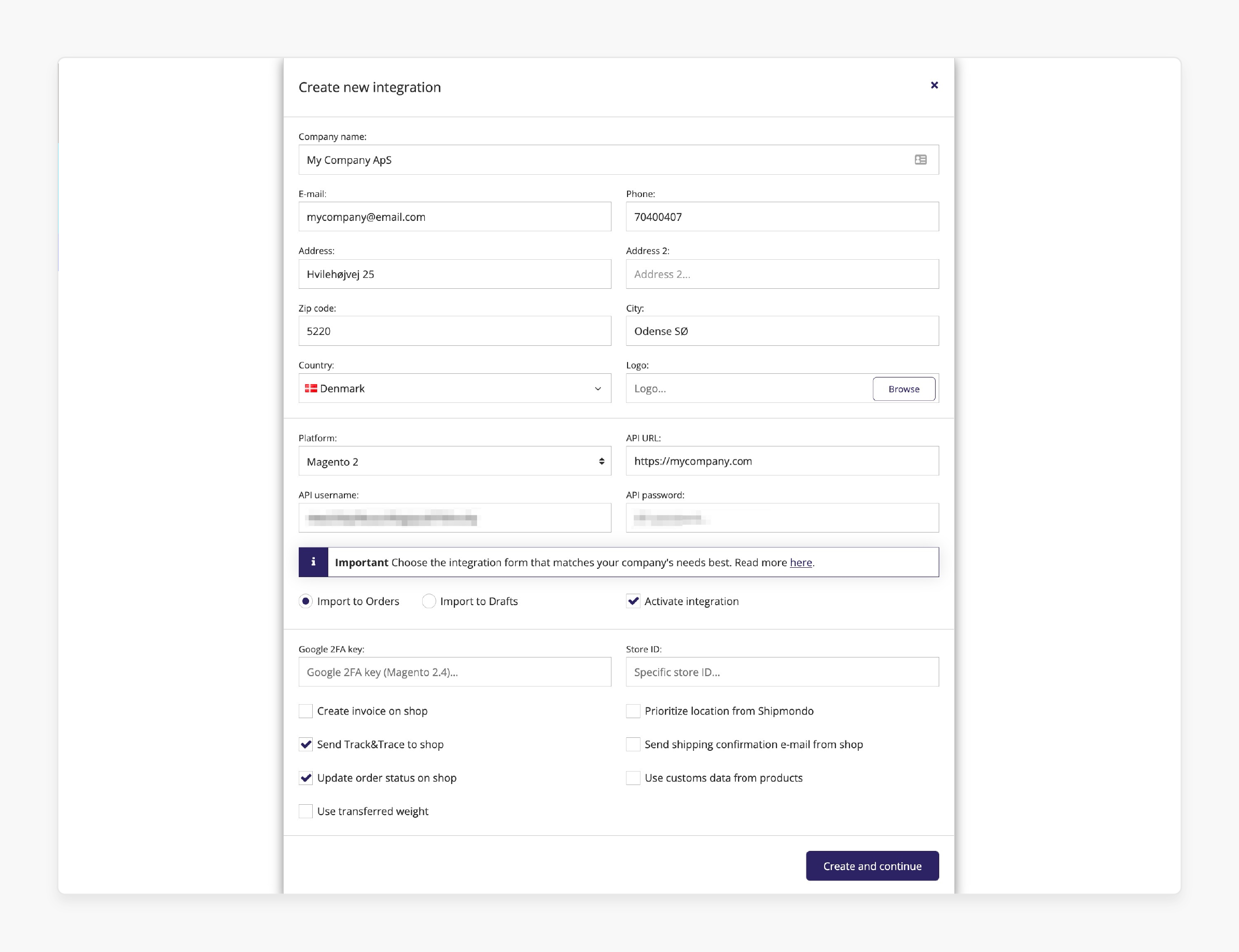This screenshot has height=952, width=1239.
Task: Click the info icon in the Important notice
Action: pyautogui.click(x=313, y=562)
